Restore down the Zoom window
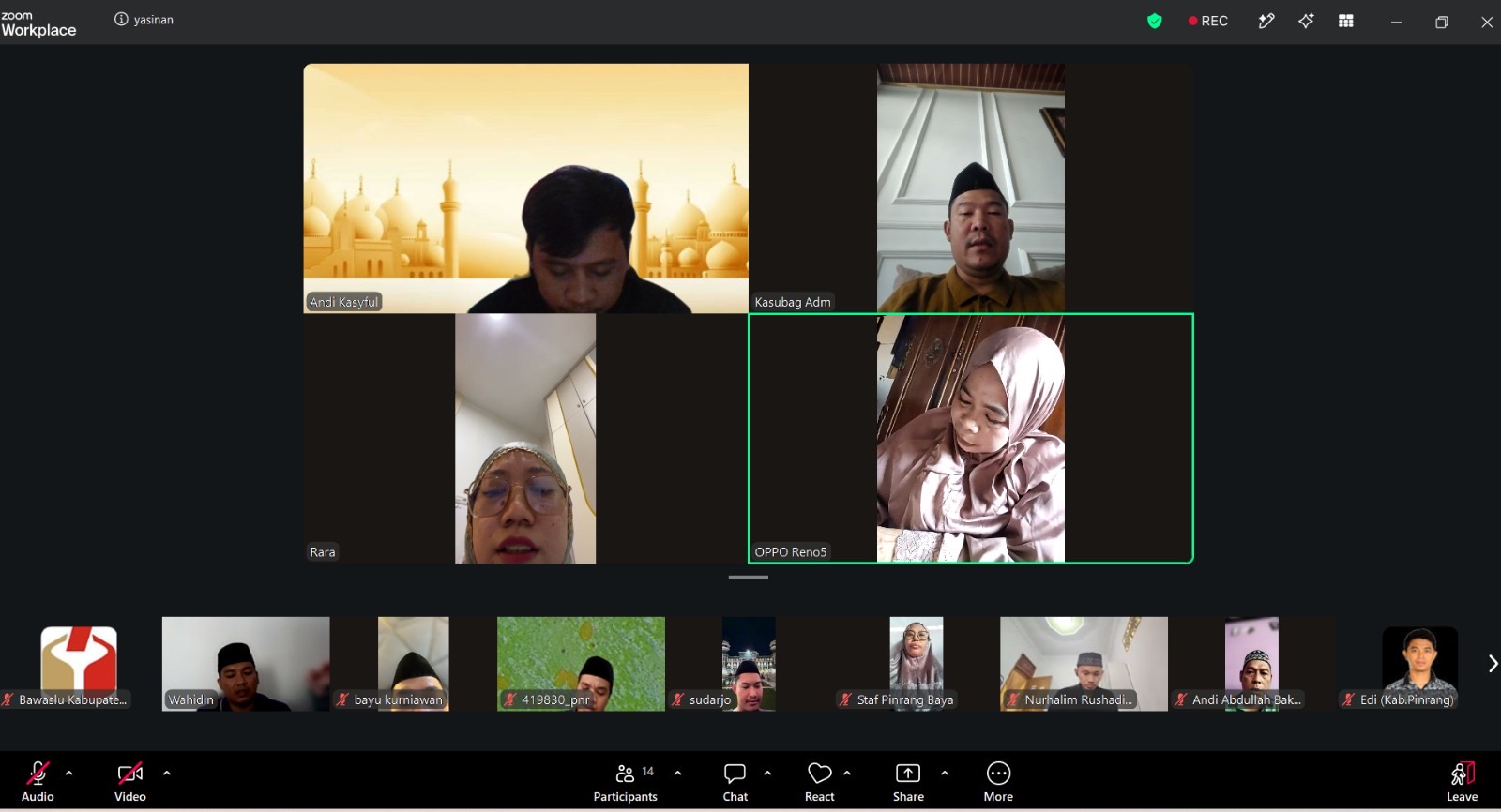This screenshot has width=1501, height=812. (x=1442, y=22)
